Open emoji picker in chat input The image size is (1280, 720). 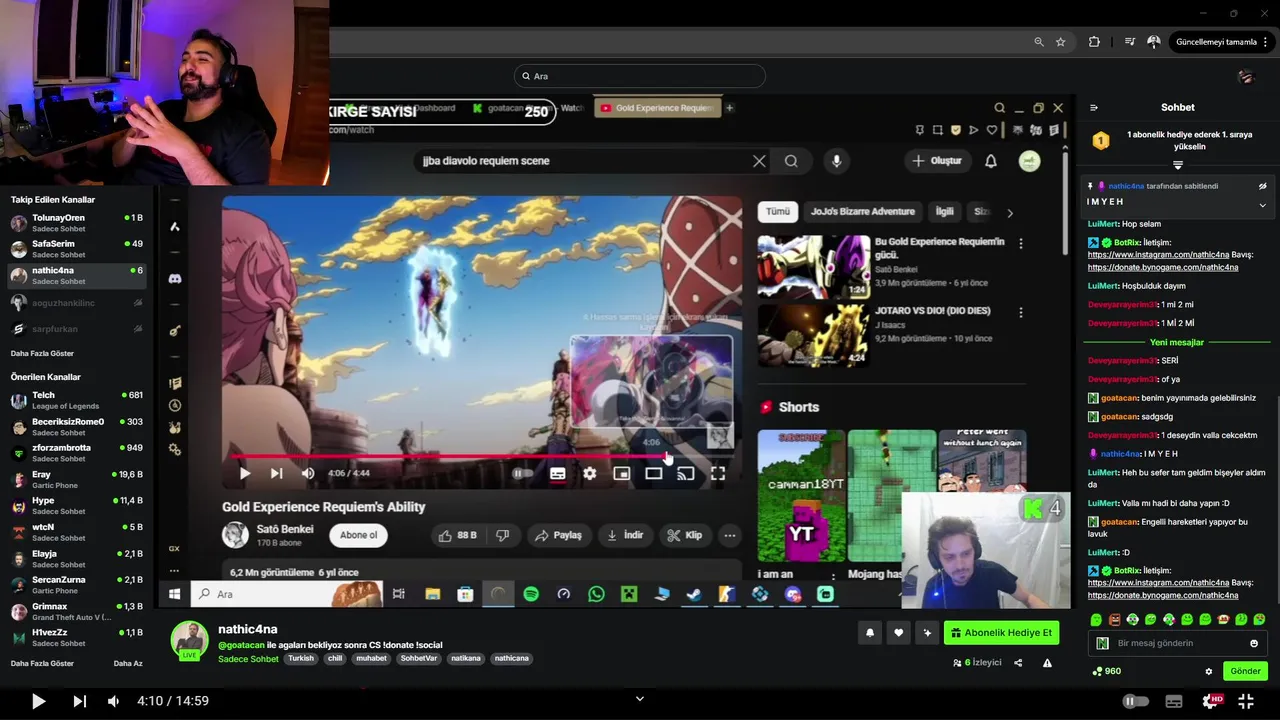[1254, 643]
